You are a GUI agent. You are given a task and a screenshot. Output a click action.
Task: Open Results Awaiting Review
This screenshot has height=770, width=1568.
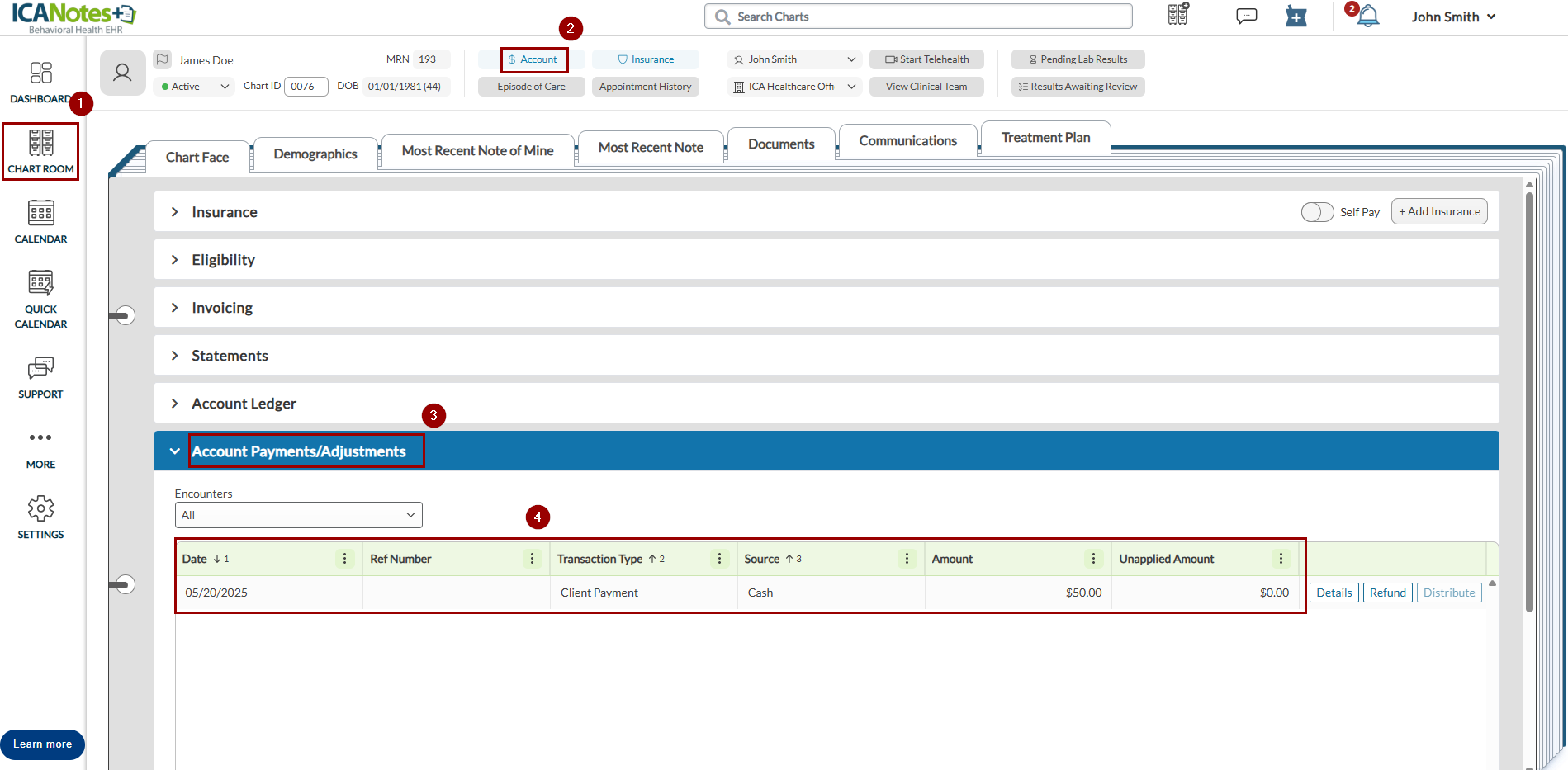coord(1078,87)
